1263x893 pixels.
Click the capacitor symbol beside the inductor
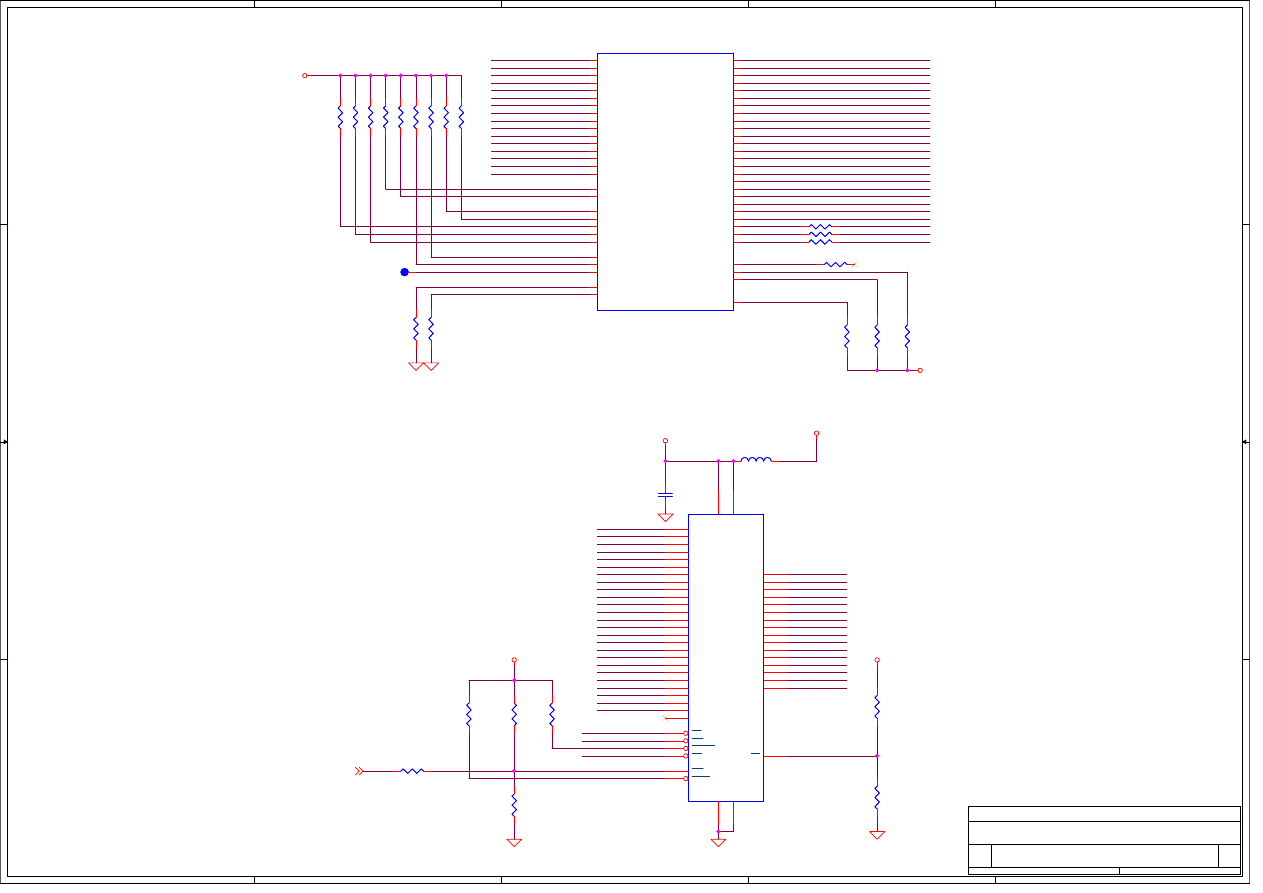coord(665,494)
